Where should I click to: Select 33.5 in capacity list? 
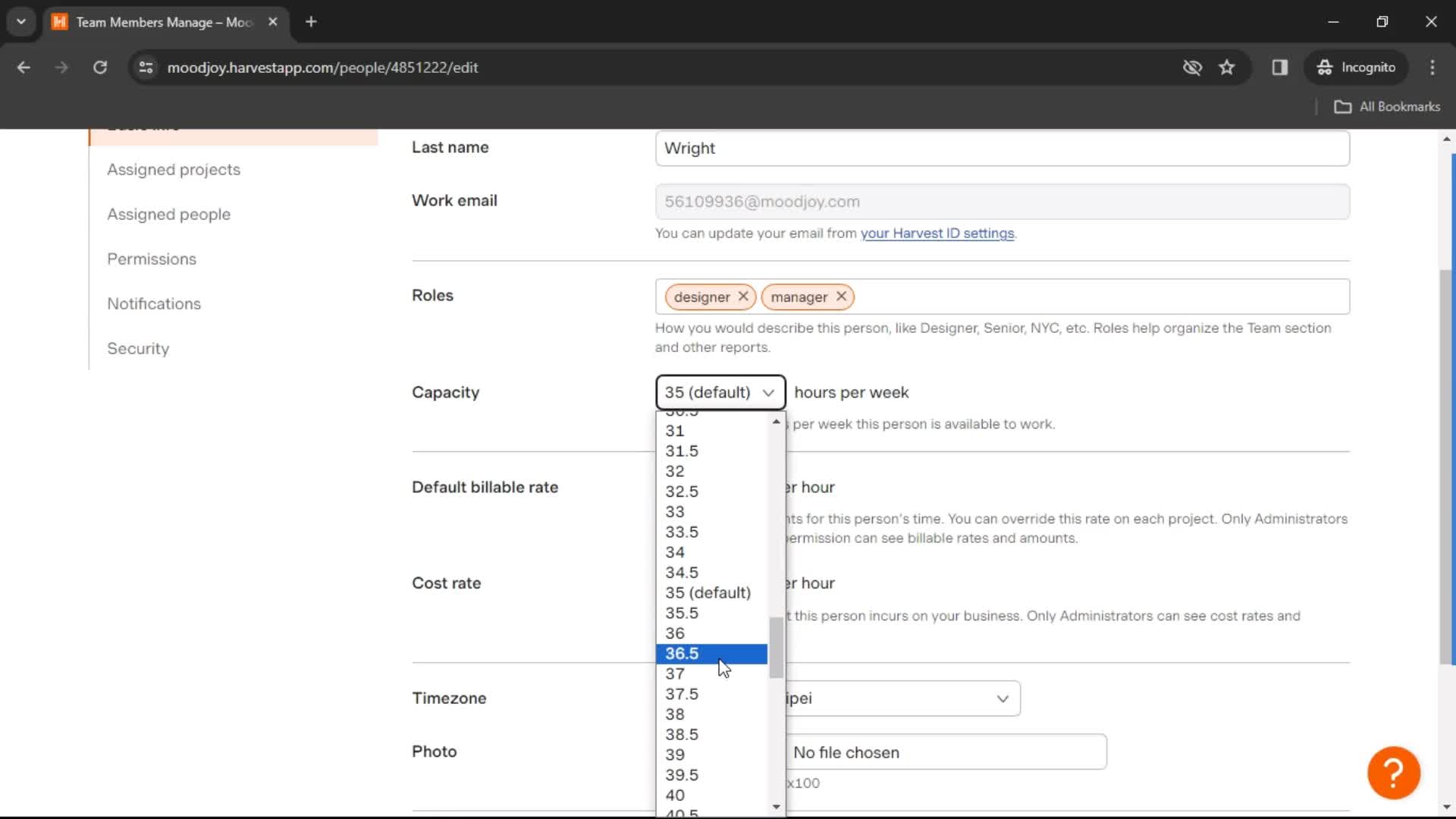[711, 532]
